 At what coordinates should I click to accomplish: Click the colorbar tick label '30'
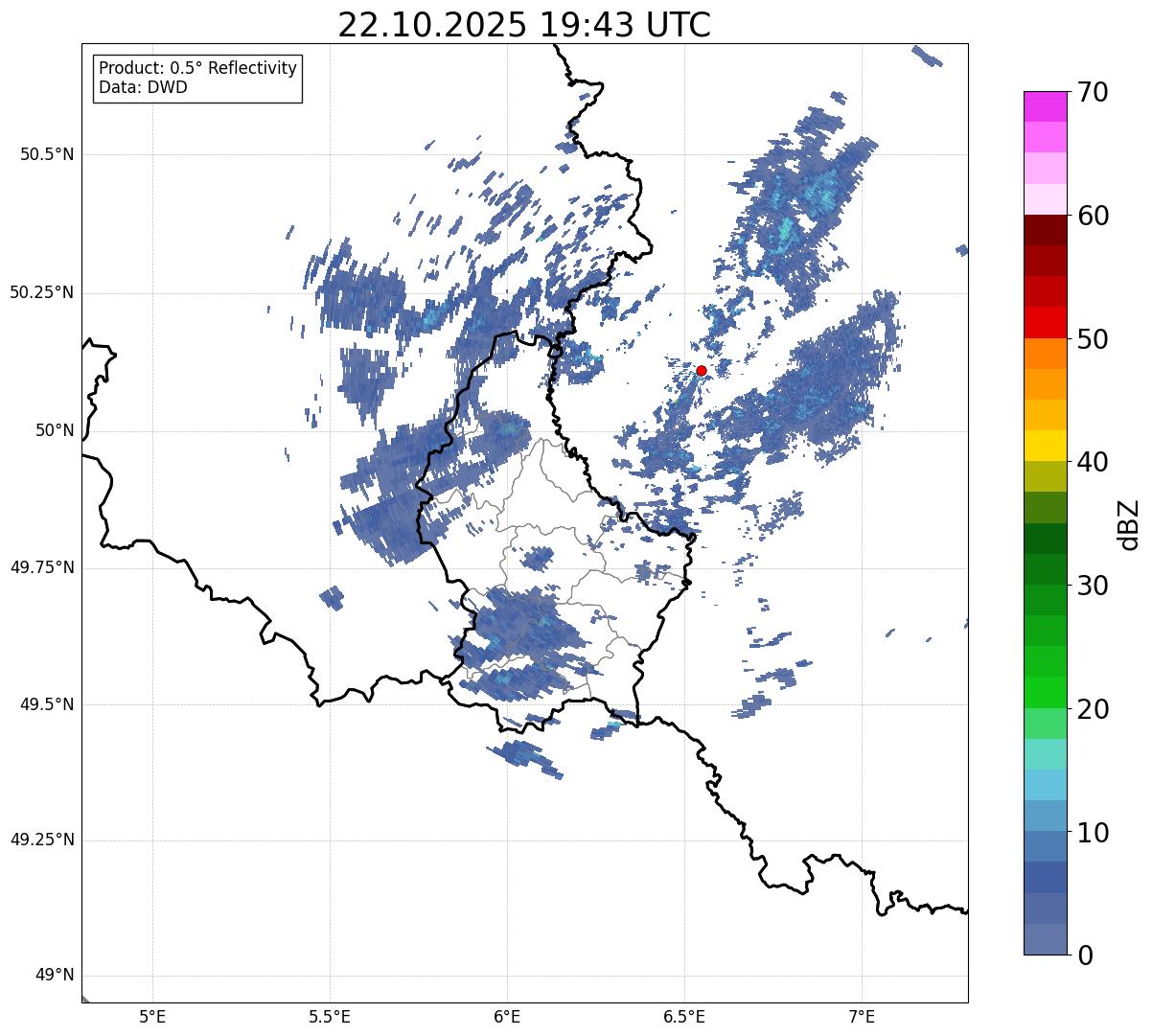tap(1093, 586)
